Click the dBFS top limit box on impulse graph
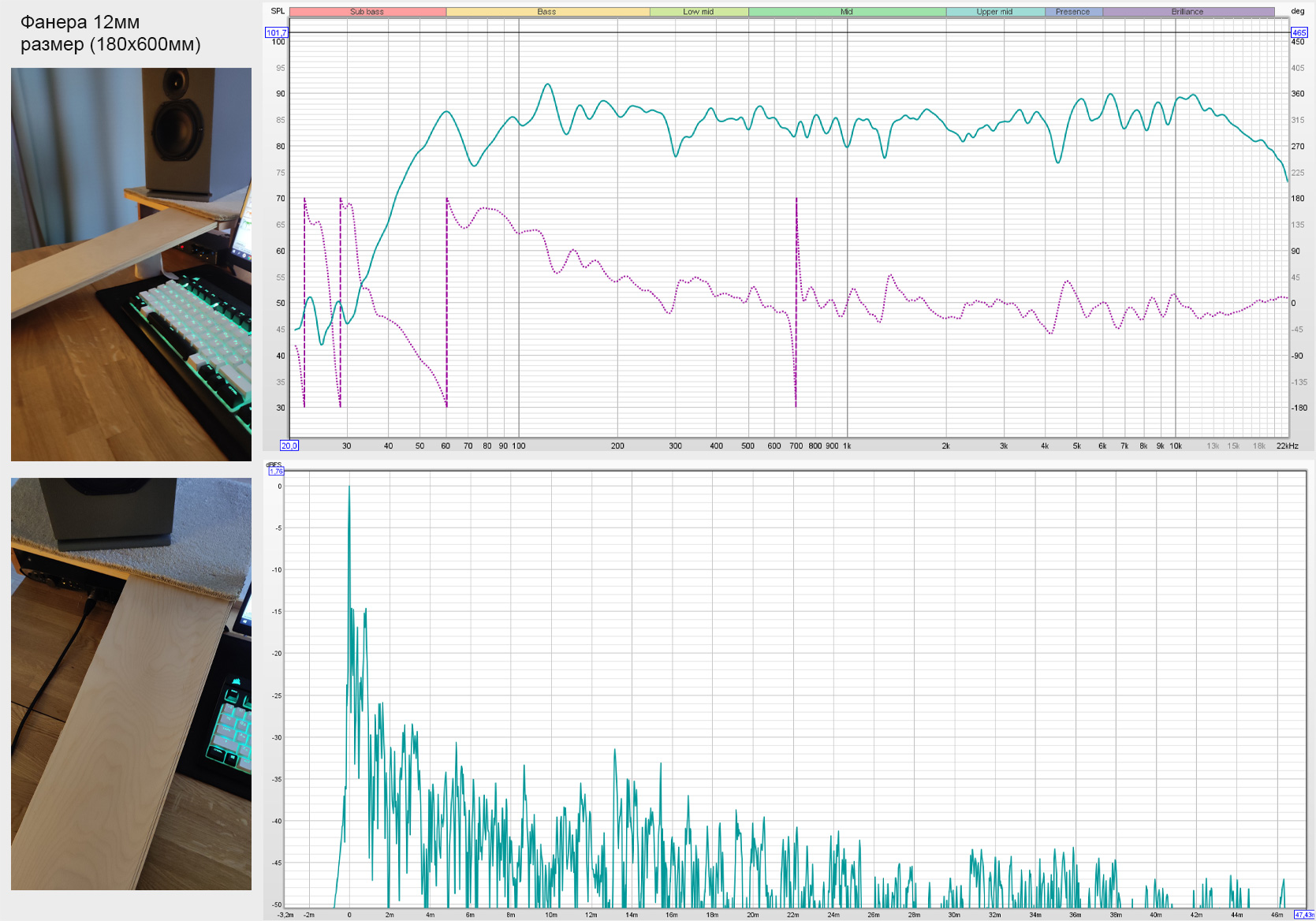This screenshot has height=921, width=1316. tap(276, 471)
